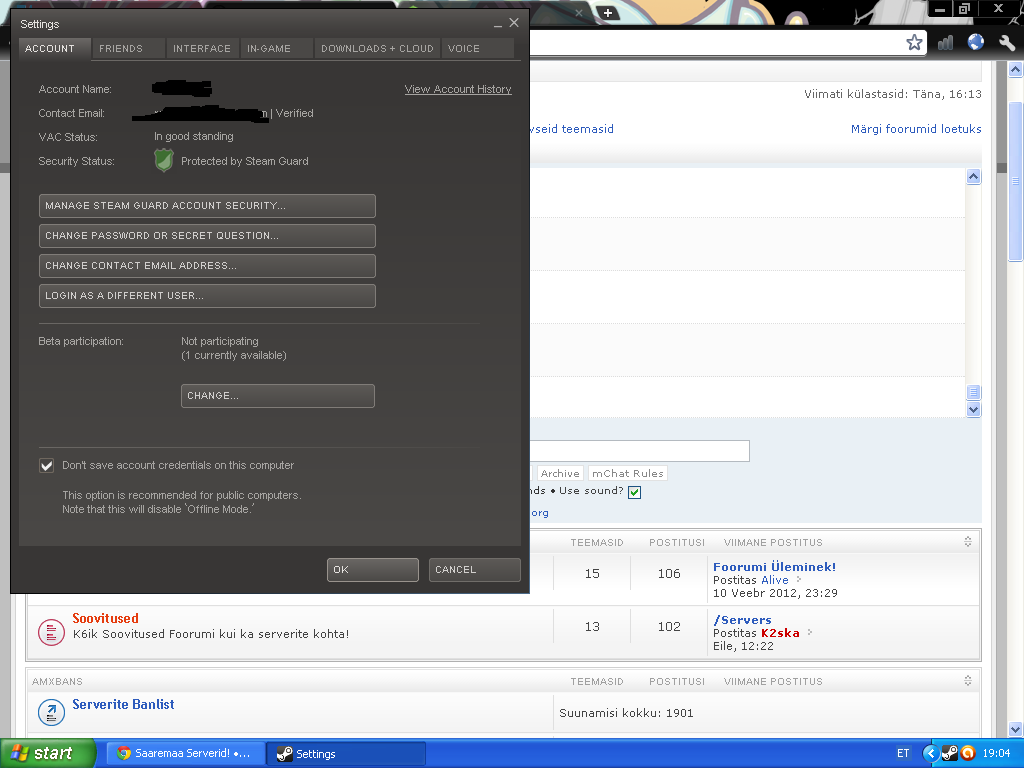Click the orange tray icon beside the clock
Image resolution: width=1024 pixels, height=768 pixels.
[968, 753]
